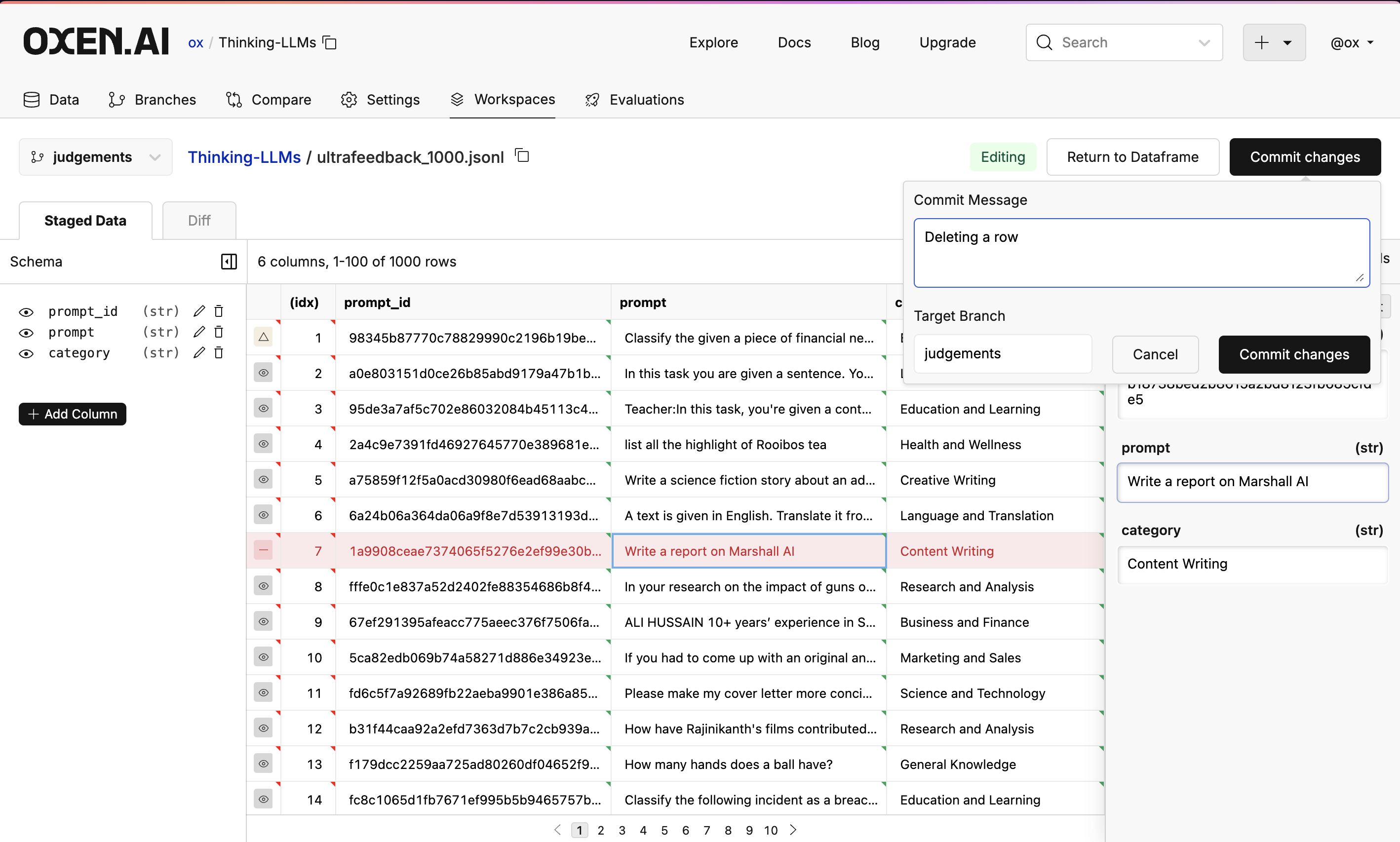
Task: Collapse the Schema panel icon
Action: point(229,262)
